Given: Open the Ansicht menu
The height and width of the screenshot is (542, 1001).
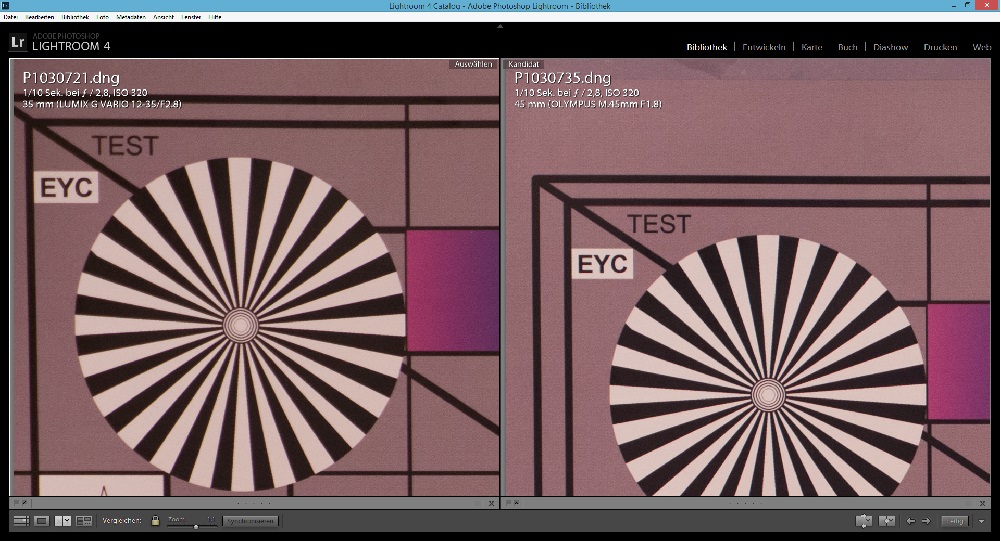Looking at the screenshot, I should click(x=163, y=17).
